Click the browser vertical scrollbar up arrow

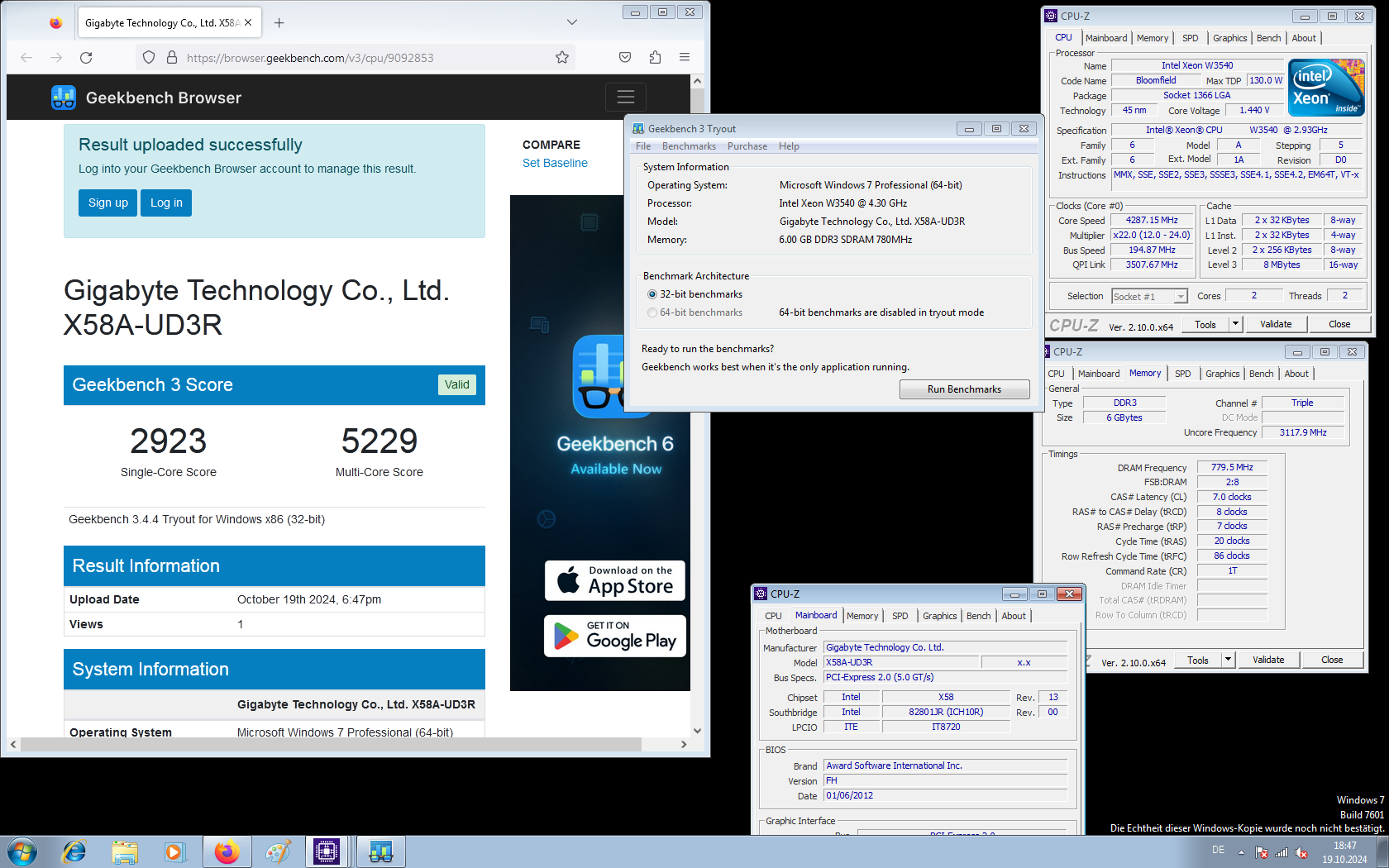point(697,81)
